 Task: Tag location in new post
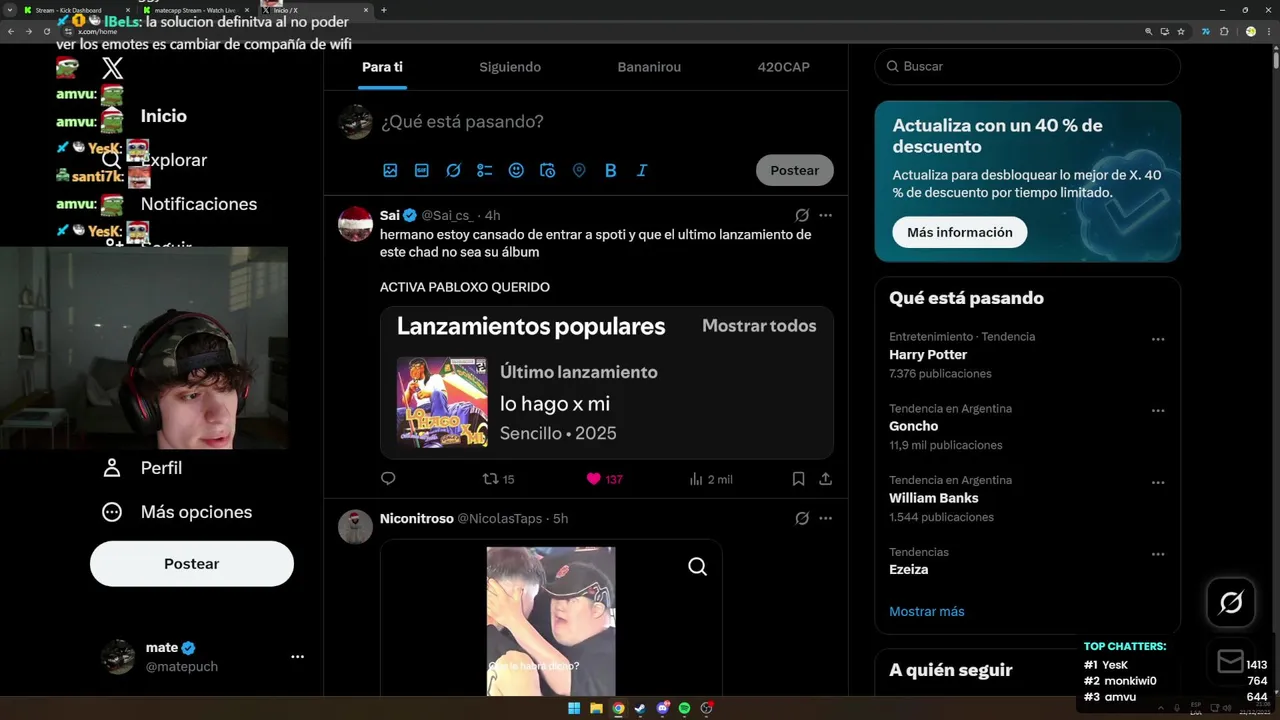click(x=579, y=171)
